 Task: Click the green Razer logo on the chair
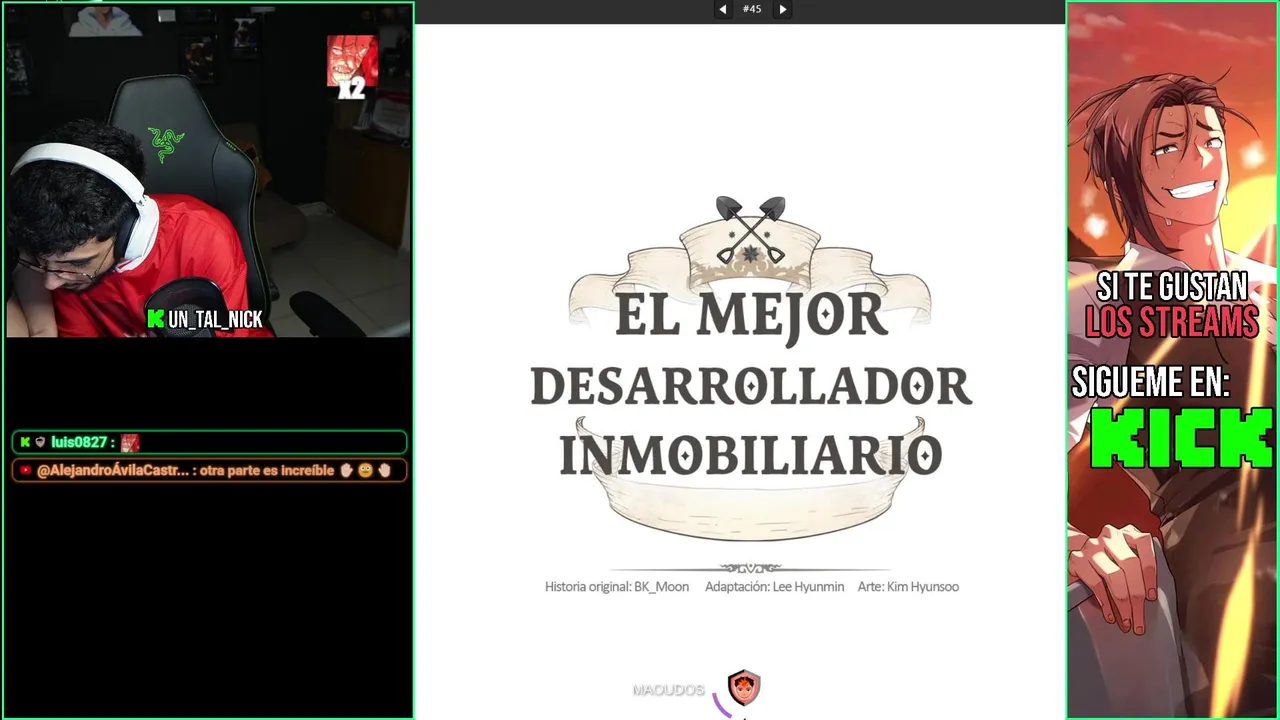pos(166,144)
